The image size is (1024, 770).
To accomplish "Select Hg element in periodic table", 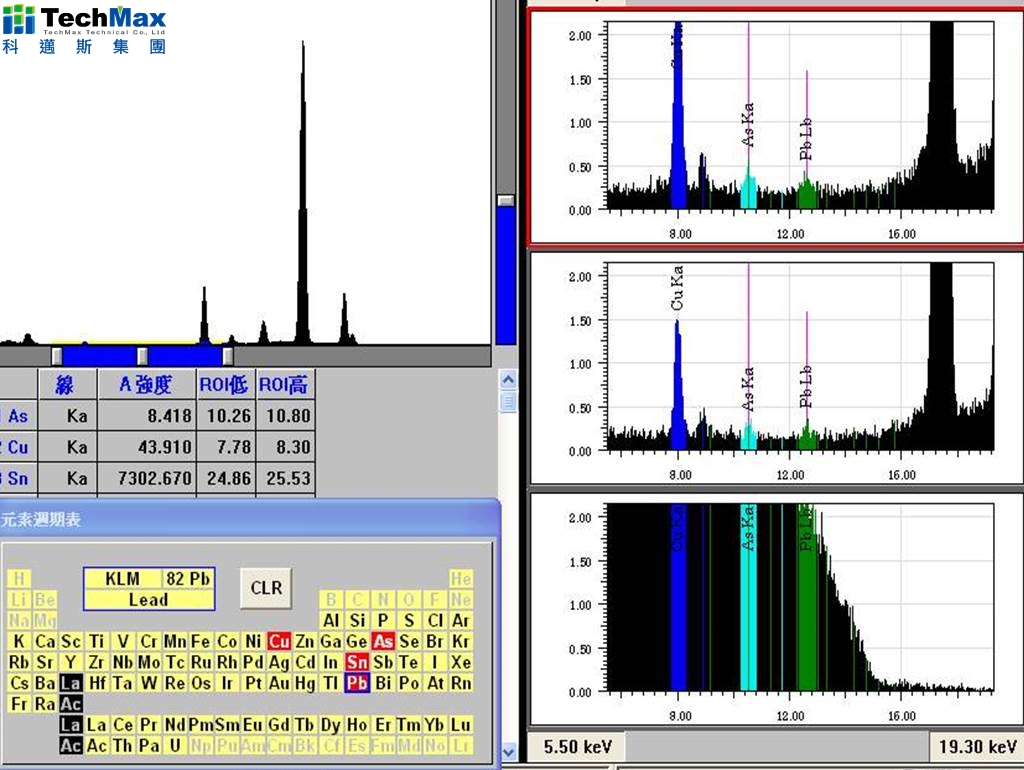I will (305, 683).
